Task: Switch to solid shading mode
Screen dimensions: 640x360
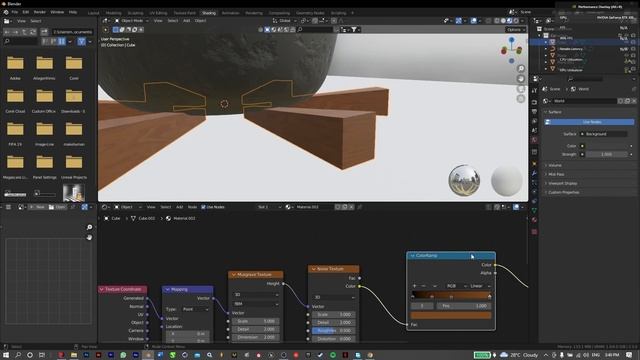Action: pos(503,20)
